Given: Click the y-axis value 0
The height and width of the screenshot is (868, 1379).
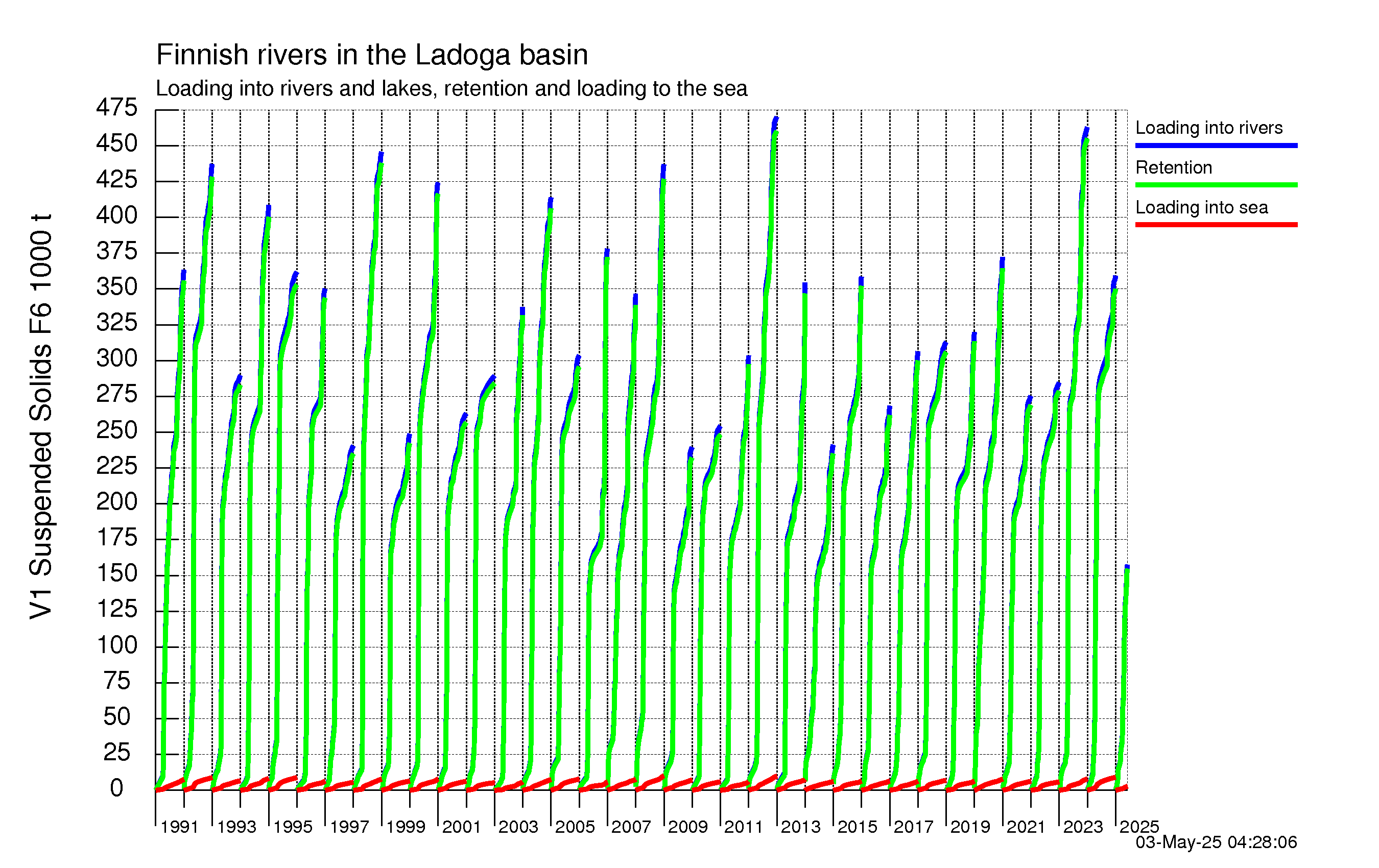Looking at the screenshot, I should [117, 788].
